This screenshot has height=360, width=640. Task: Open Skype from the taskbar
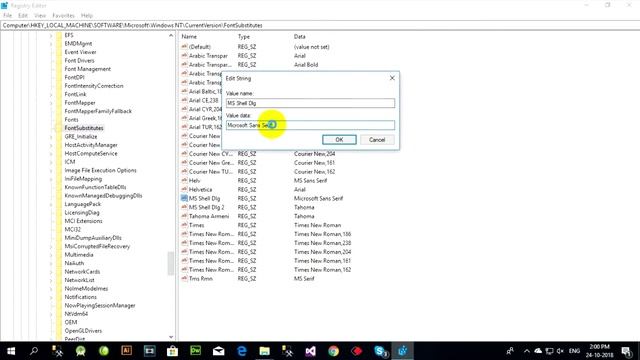(x=380, y=351)
